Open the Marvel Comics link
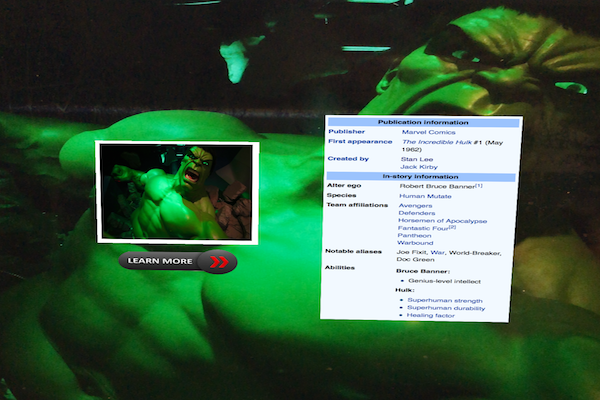Screen dimensions: 600x400 coord(428,132)
